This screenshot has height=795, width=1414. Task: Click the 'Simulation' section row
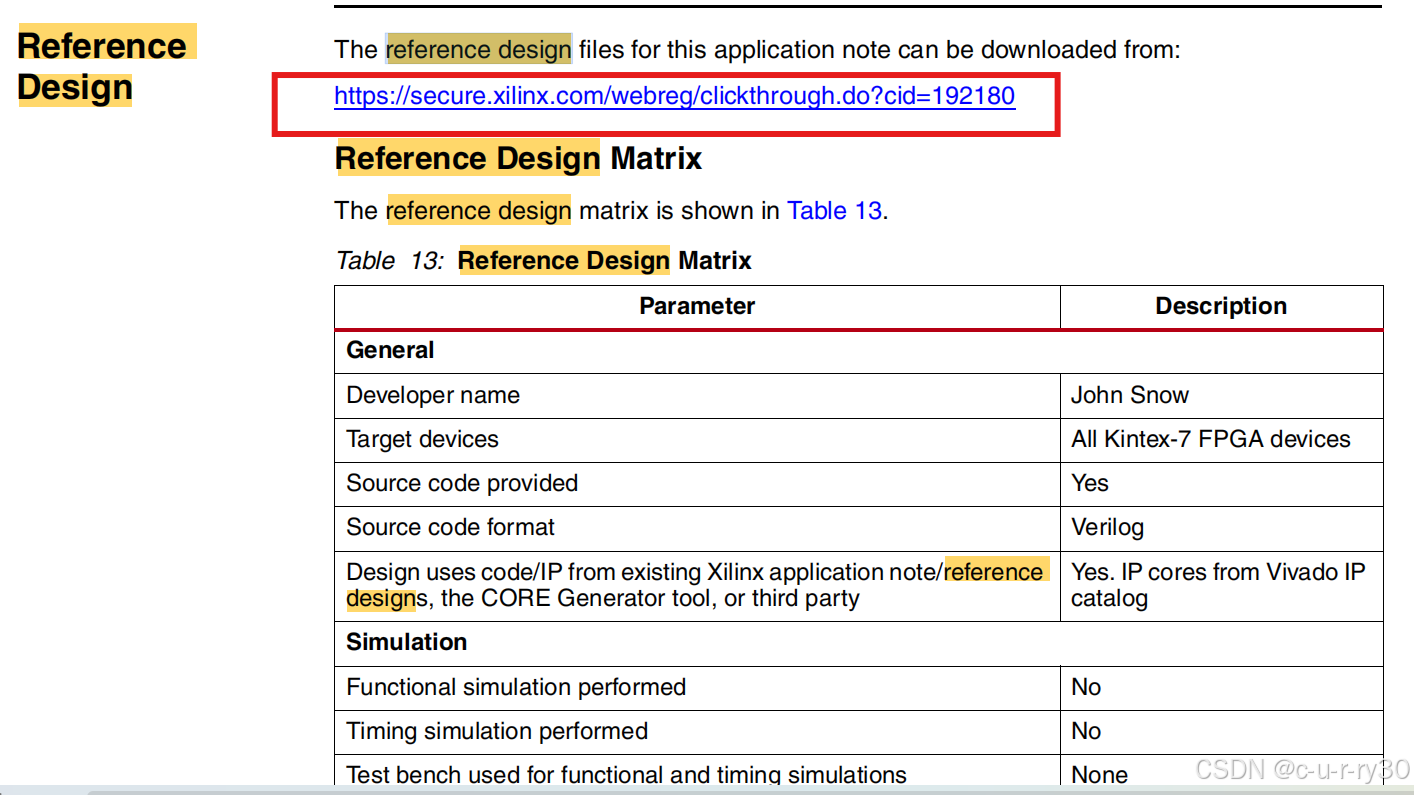pyautogui.click(x=859, y=643)
